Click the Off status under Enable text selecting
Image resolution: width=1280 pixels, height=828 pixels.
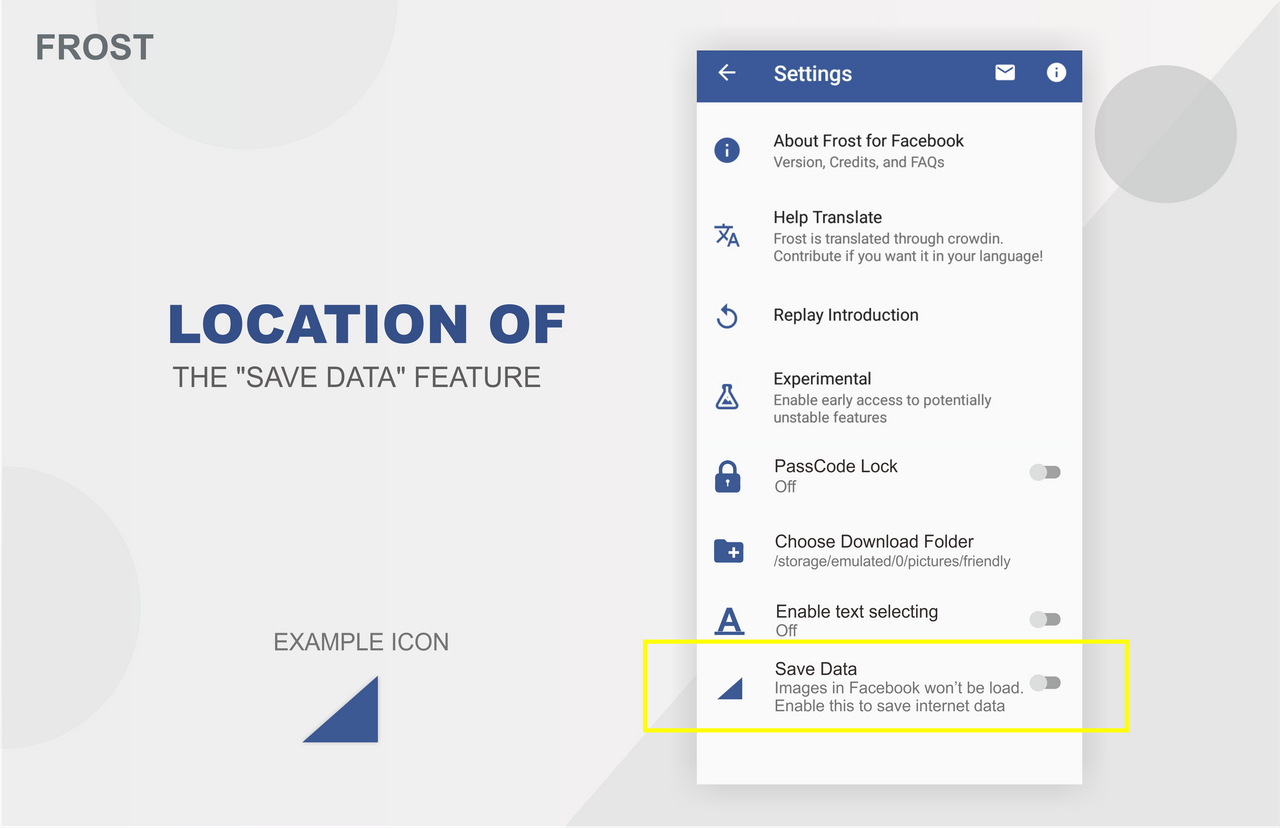787,631
